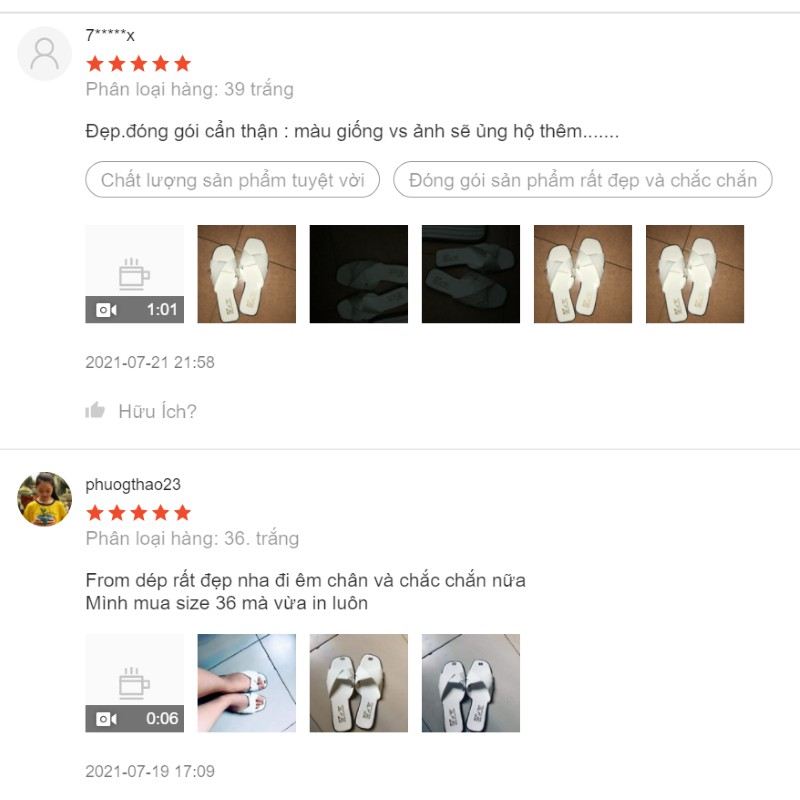Open the username 7*****x link
This screenshot has width=800, height=800.
[110, 35]
